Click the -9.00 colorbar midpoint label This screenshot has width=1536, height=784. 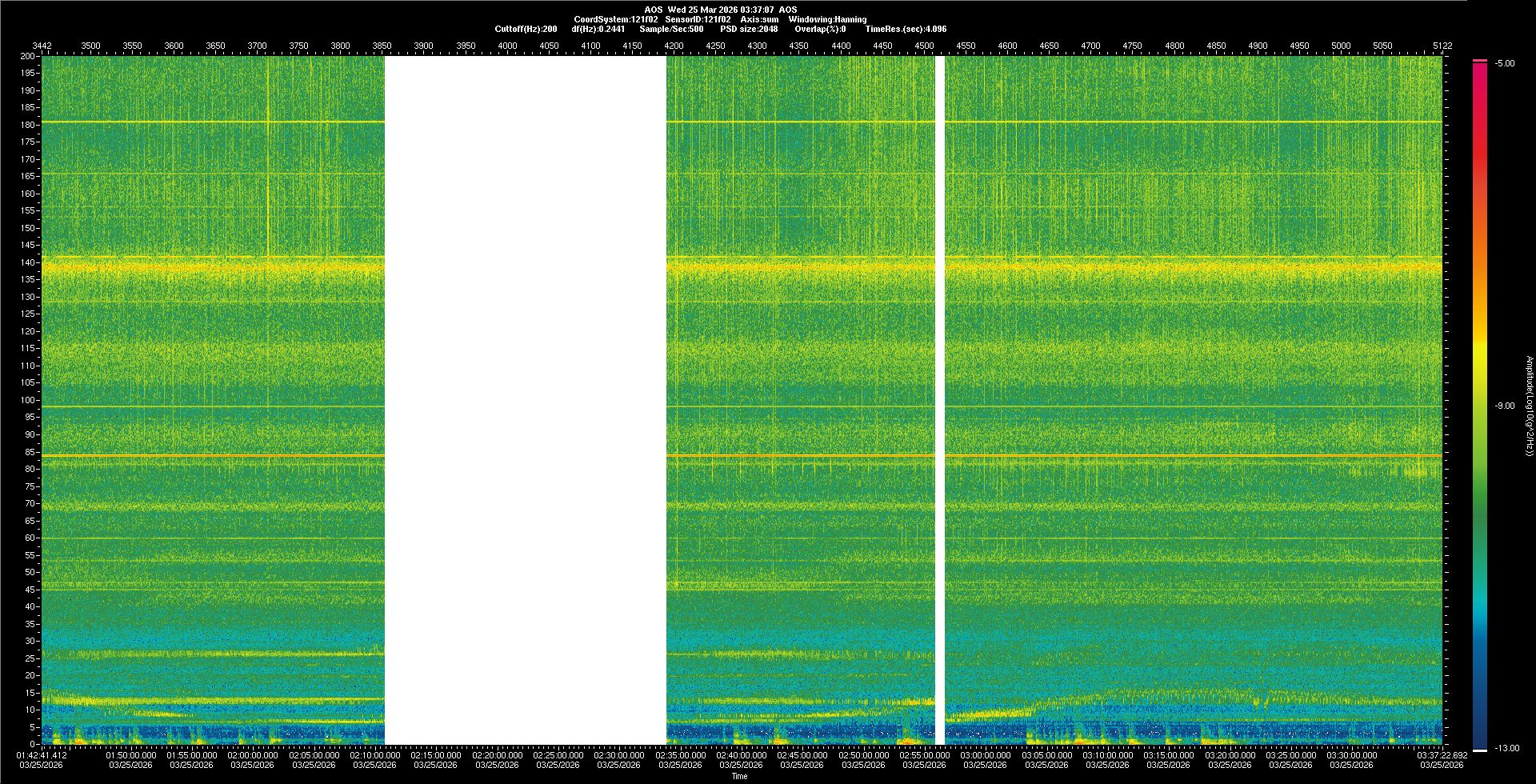tap(1504, 406)
